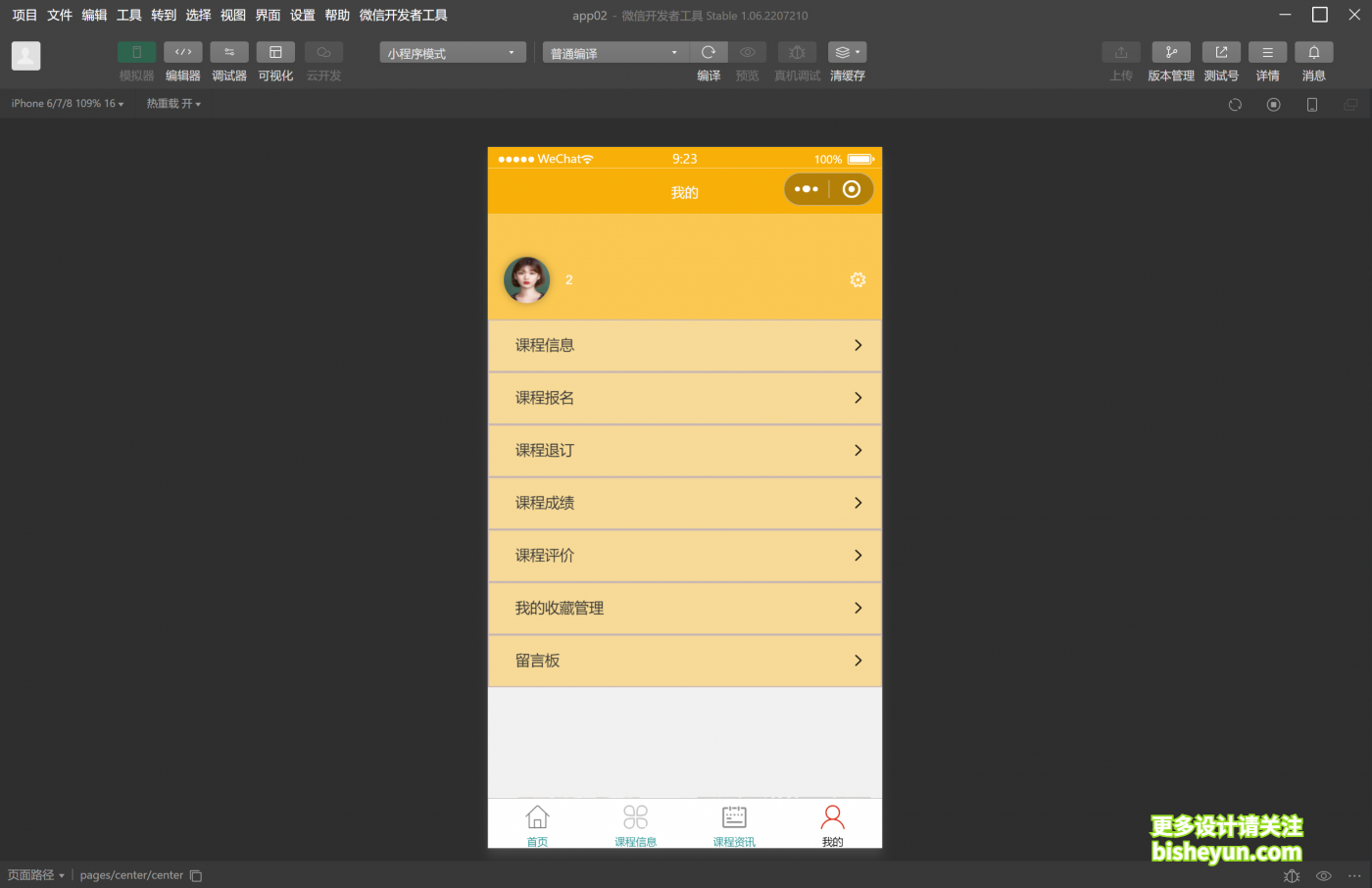Open the 我的收藏管理 list row
Screen dimensions: 1372x888
pyautogui.click(x=685, y=608)
